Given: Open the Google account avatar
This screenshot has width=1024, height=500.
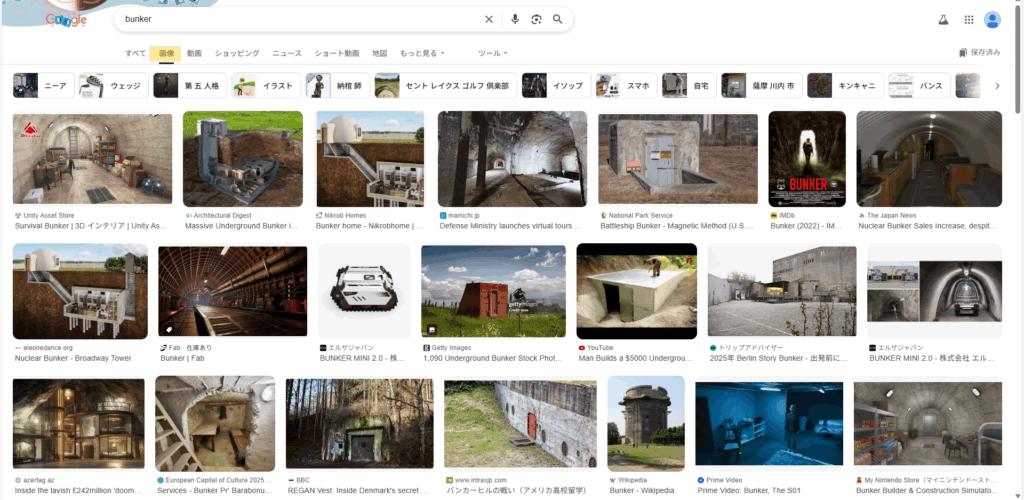Looking at the screenshot, I should (992, 19).
